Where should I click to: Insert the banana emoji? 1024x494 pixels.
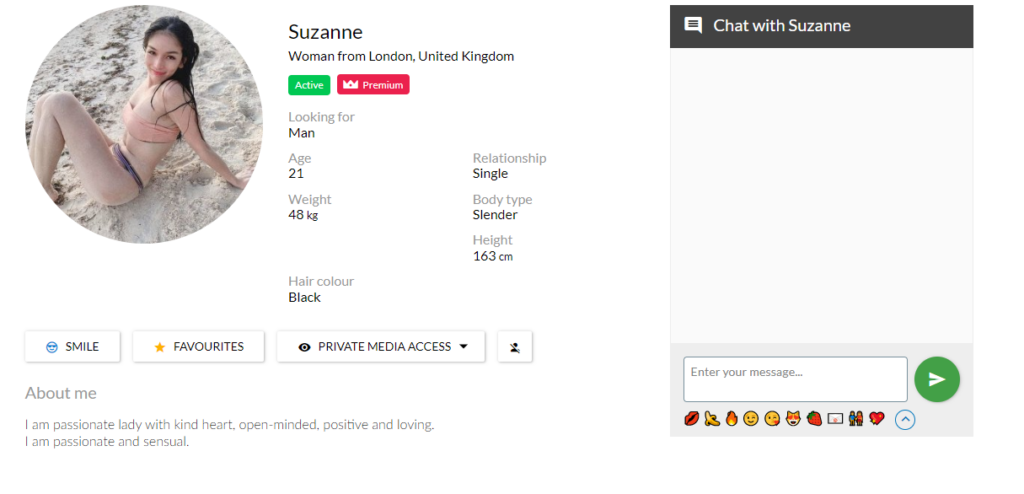coord(711,419)
